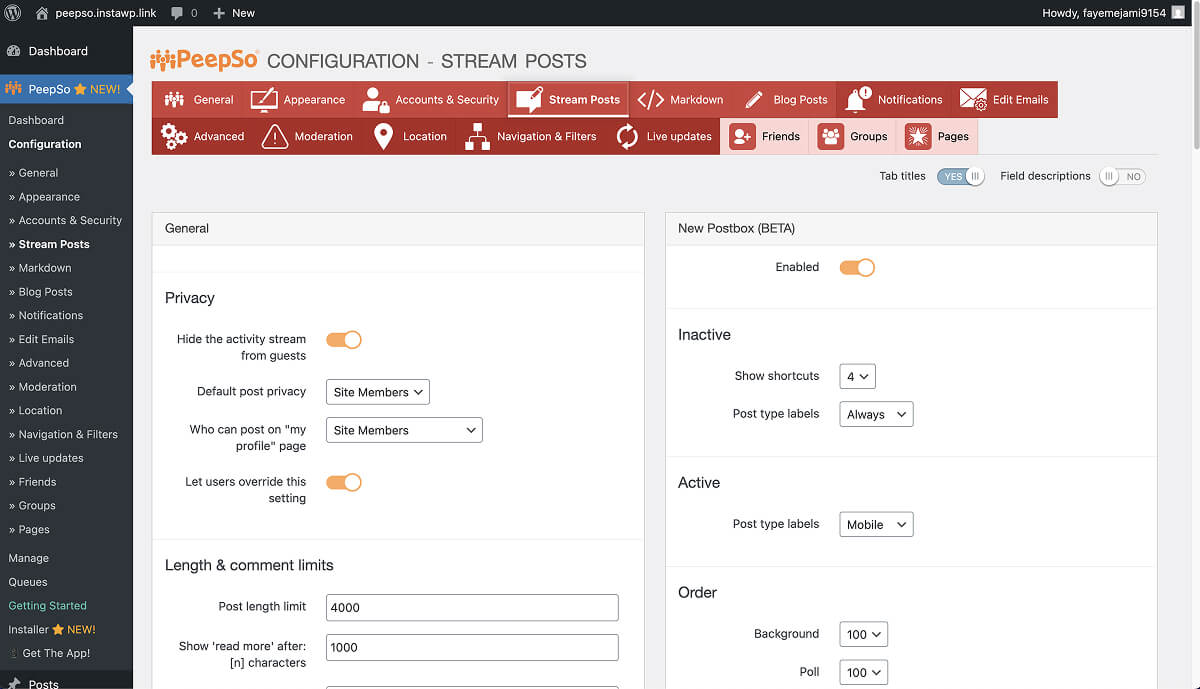Click Show 'read more' after characters field
This screenshot has height=689, width=1200.
point(472,647)
